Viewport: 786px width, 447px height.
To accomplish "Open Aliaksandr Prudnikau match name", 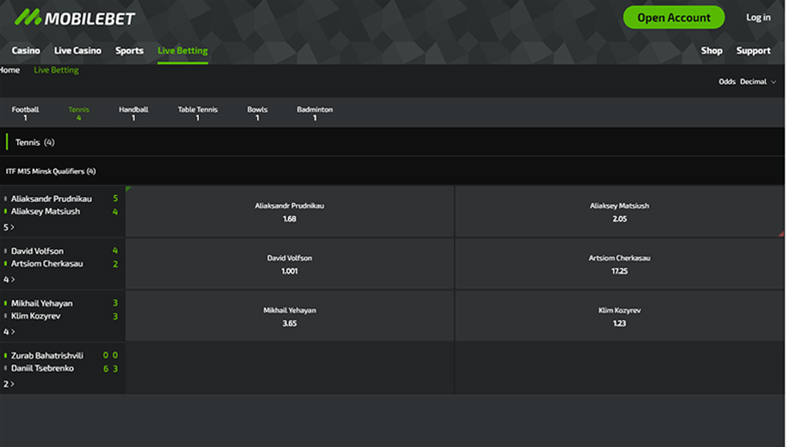I will tap(52, 199).
